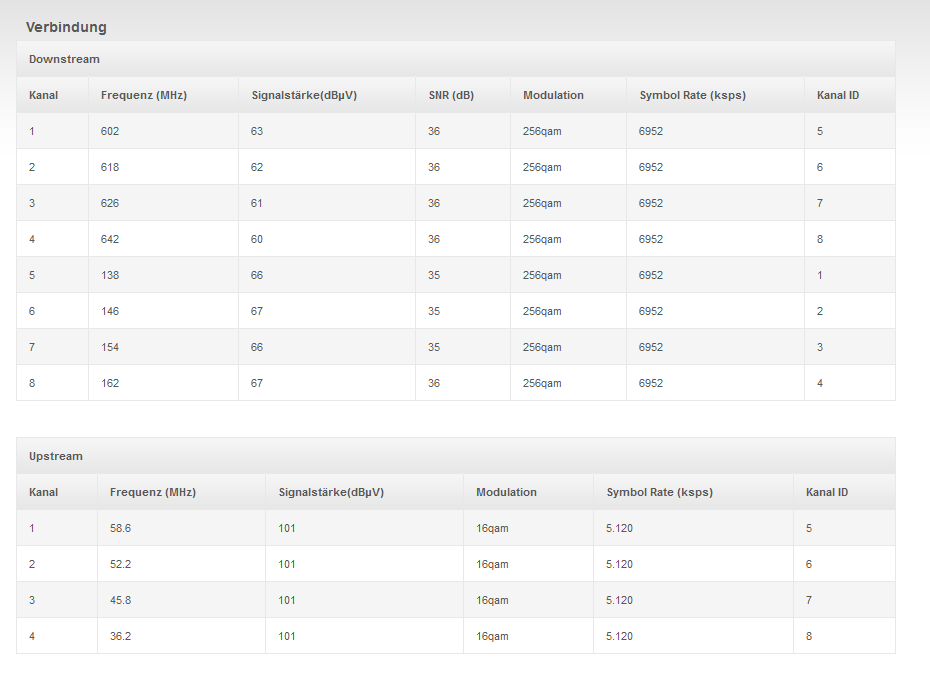Click the Downstream Frequenz (MHz) column header
Screen dimensions: 930x688
click(144, 95)
